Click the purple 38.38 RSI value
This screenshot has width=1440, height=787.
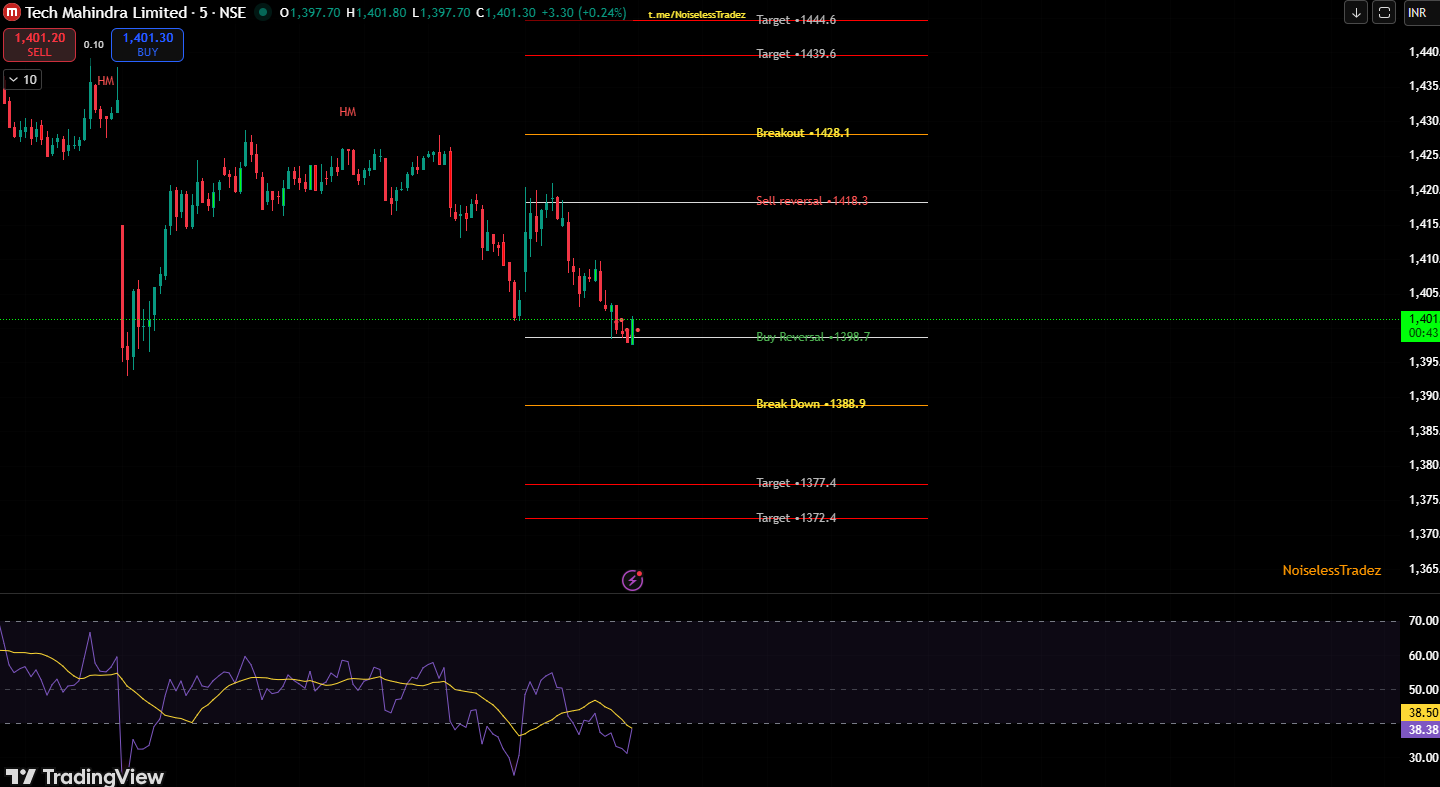1420,731
